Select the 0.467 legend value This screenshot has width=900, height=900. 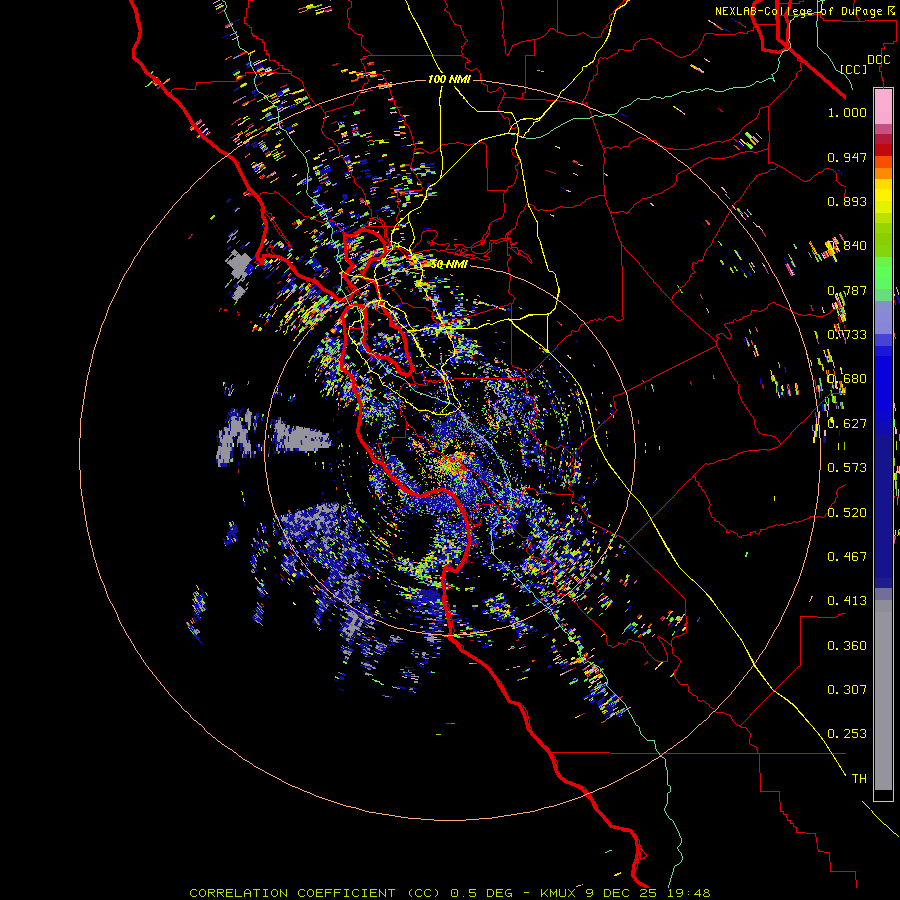click(x=847, y=556)
